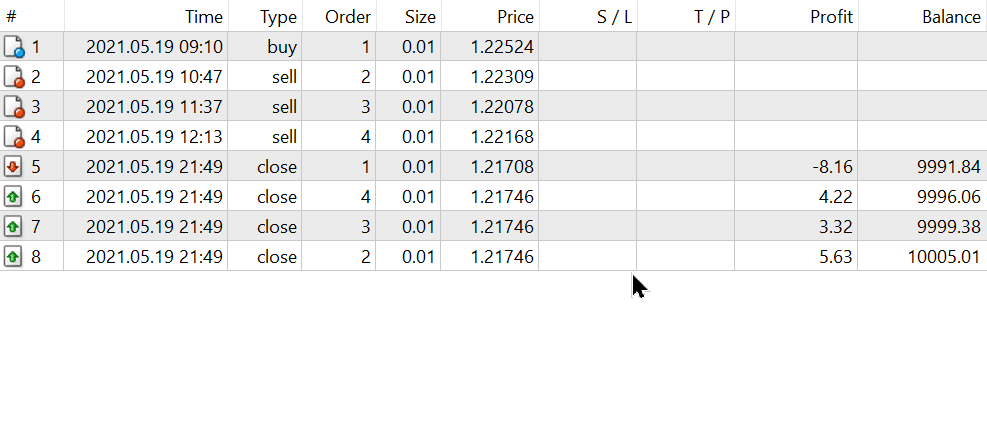Click the green close icon in row 8
Viewport: 987px width, 438px height.
[14, 256]
